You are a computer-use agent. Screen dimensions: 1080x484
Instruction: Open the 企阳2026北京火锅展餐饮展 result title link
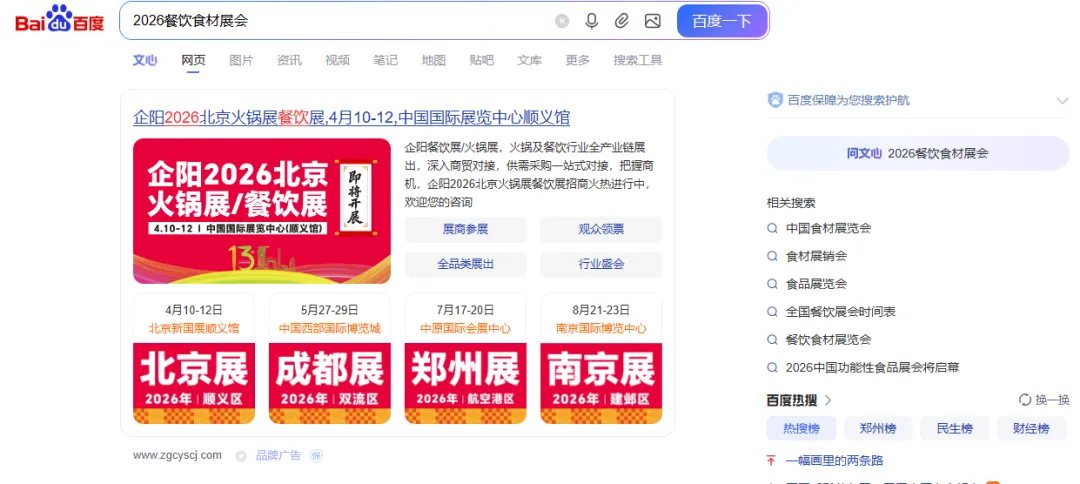351,118
